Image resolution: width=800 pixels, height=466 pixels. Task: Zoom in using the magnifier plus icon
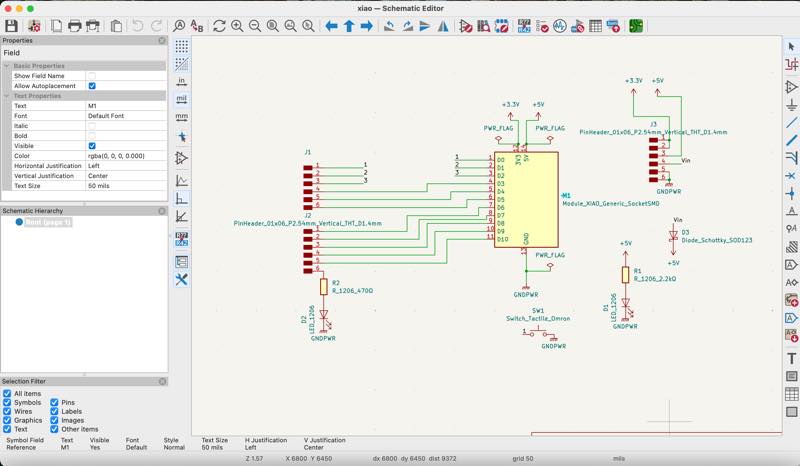[x=237, y=26]
